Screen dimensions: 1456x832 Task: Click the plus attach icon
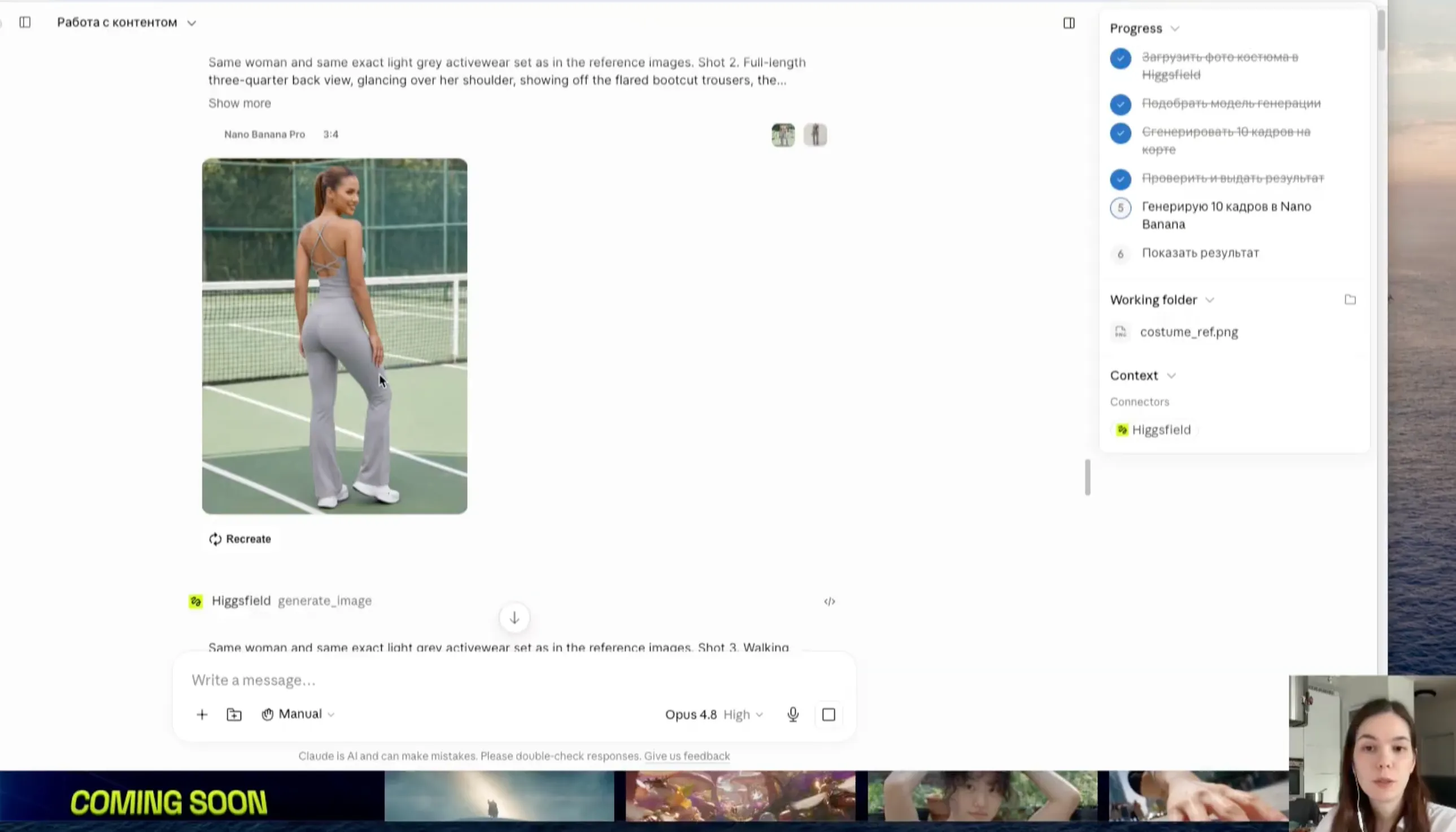point(202,714)
